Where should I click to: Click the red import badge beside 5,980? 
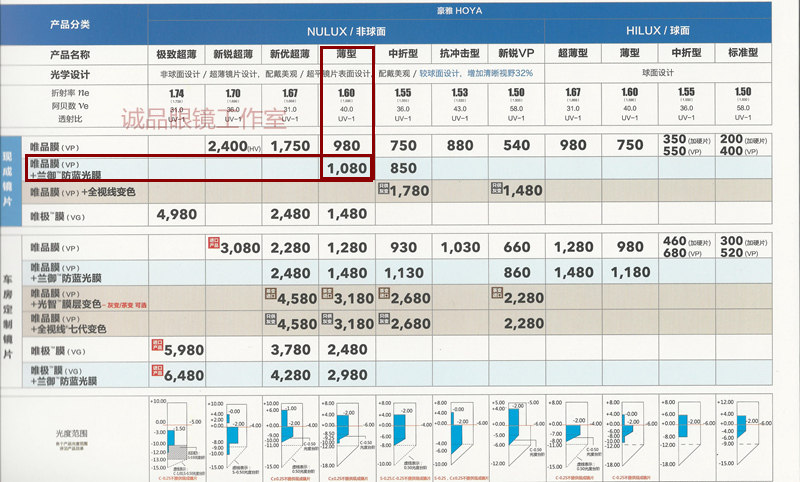(157, 345)
